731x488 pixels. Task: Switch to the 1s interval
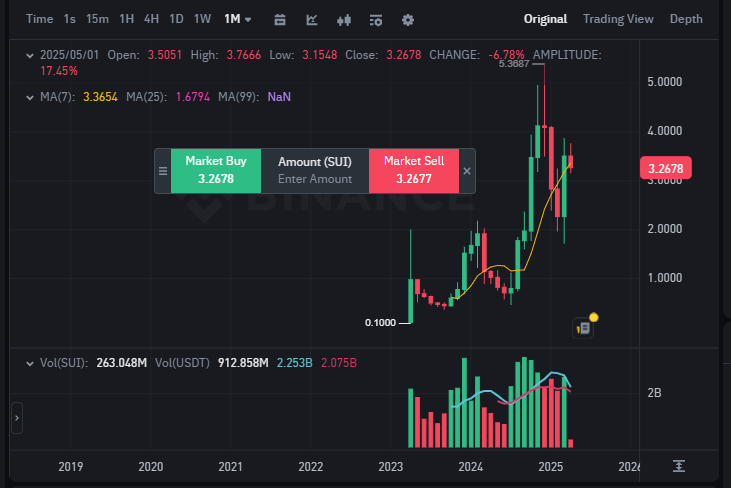(69, 19)
